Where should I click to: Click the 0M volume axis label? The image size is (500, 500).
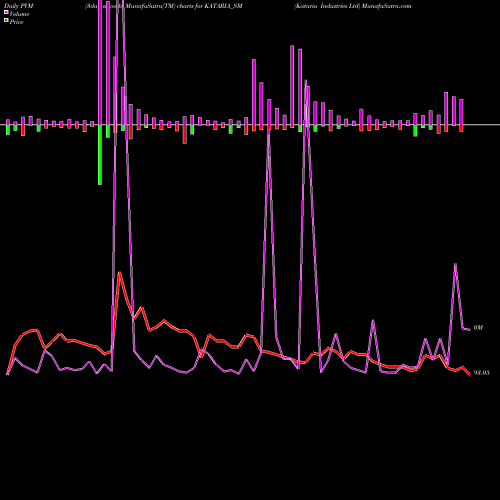[x=478, y=328]
